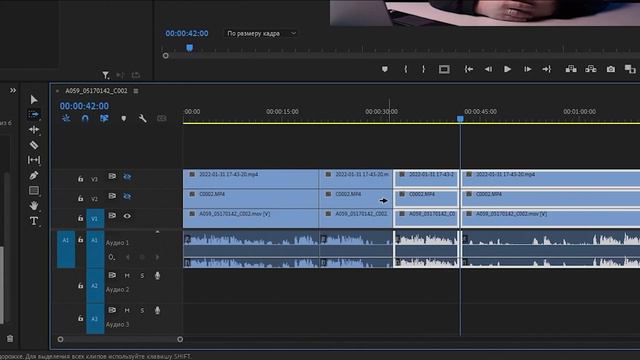Click the Lift button in Program monitor
The width and height of the screenshot is (640, 360).
click(571, 69)
